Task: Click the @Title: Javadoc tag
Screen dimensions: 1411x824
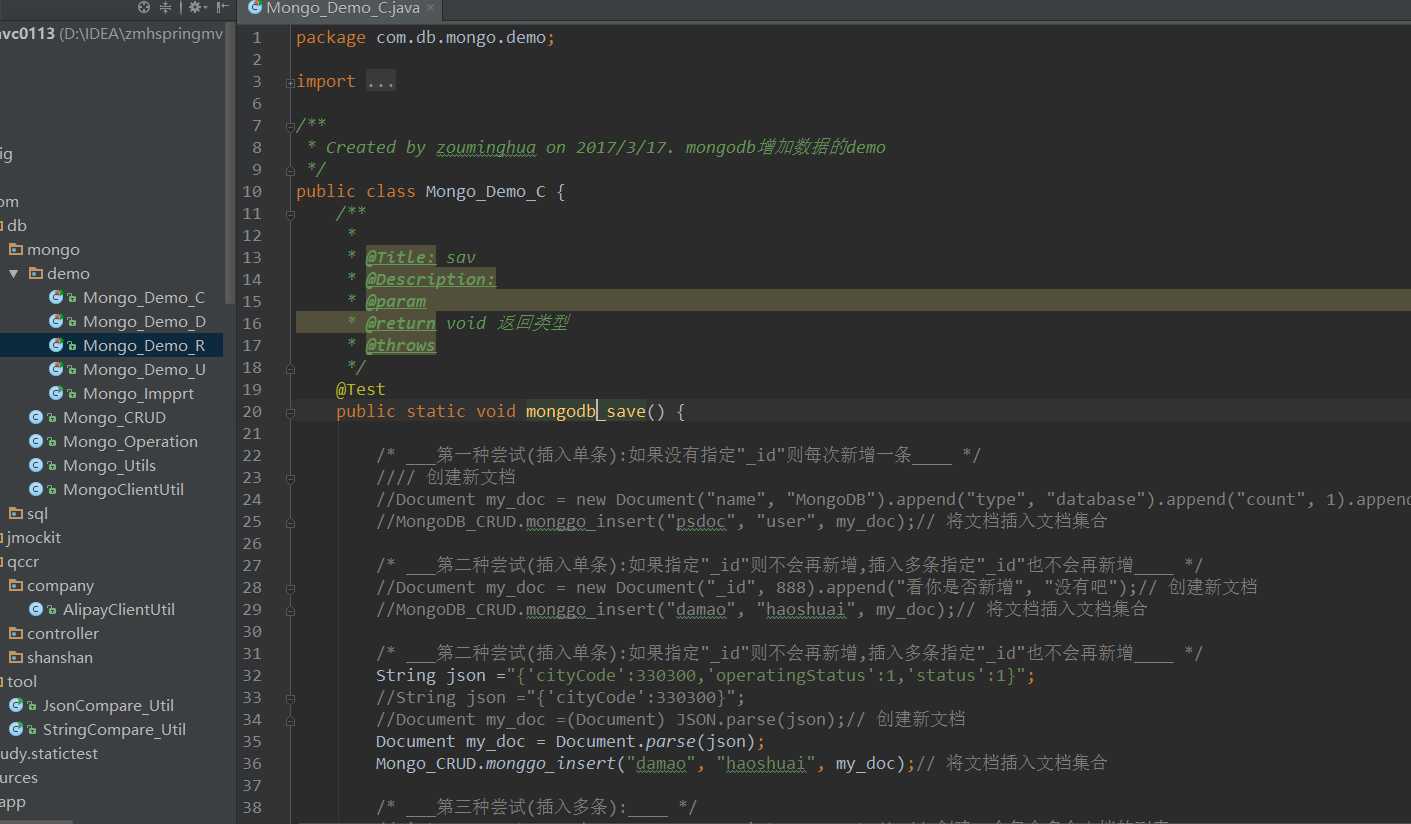Action: (401, 257)
